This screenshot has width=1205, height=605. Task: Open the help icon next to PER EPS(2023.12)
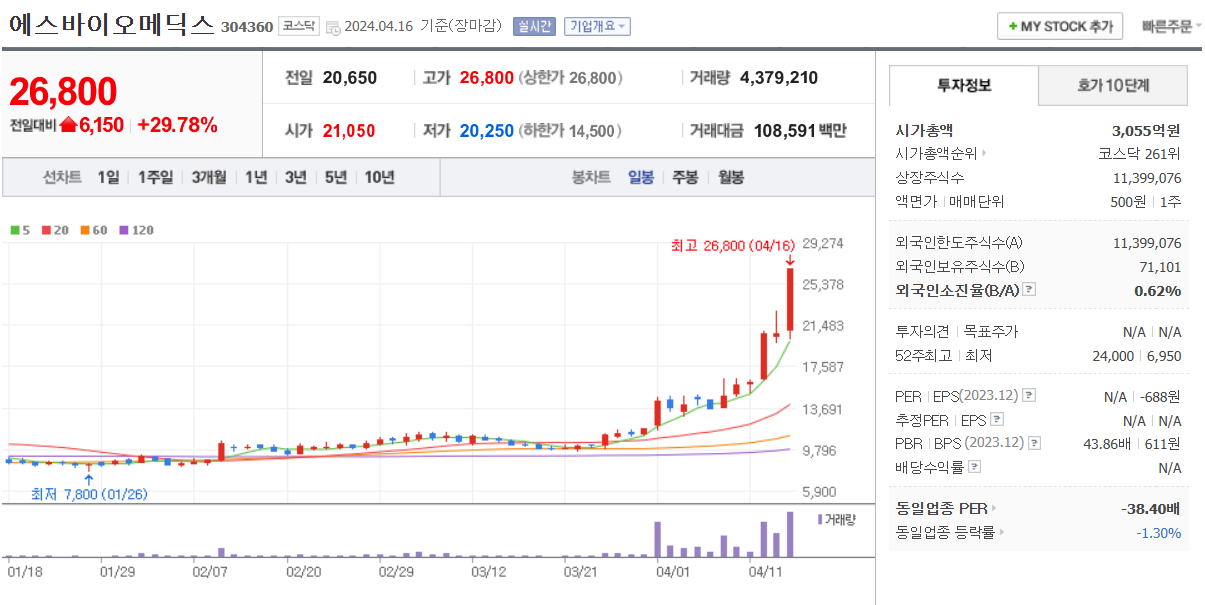1029,396
